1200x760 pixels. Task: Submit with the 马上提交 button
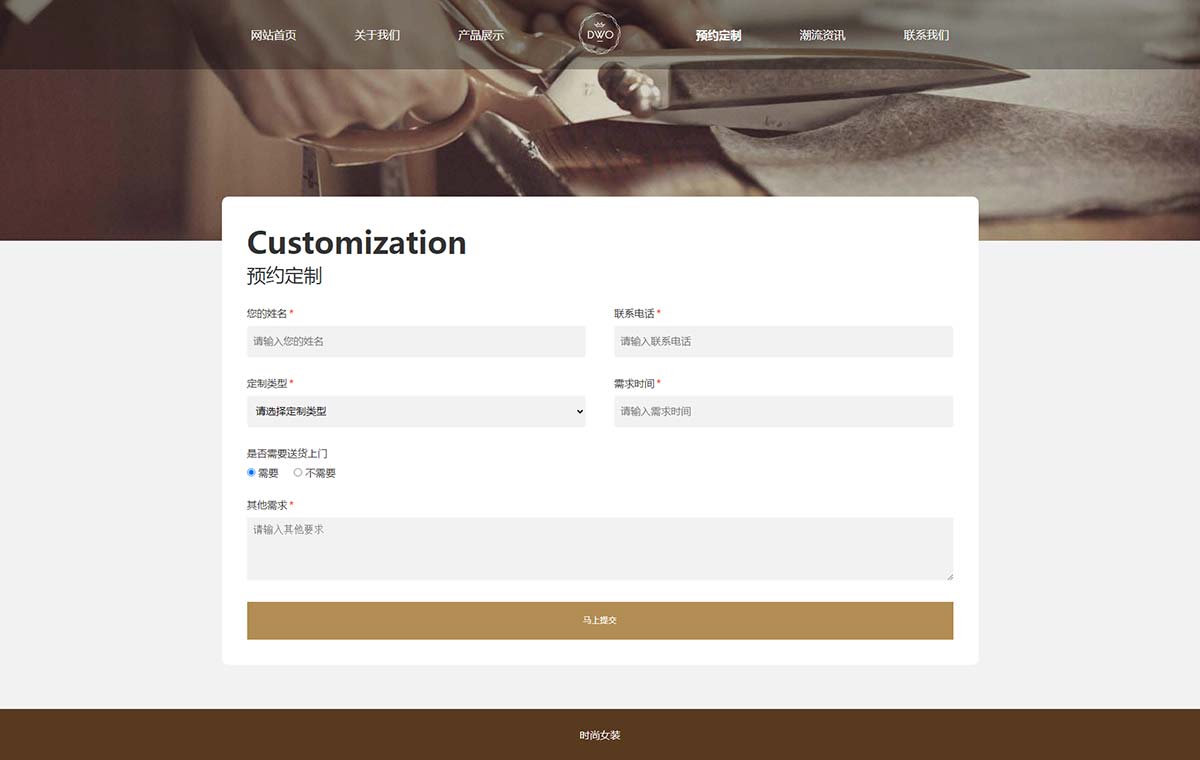point(600,620)
